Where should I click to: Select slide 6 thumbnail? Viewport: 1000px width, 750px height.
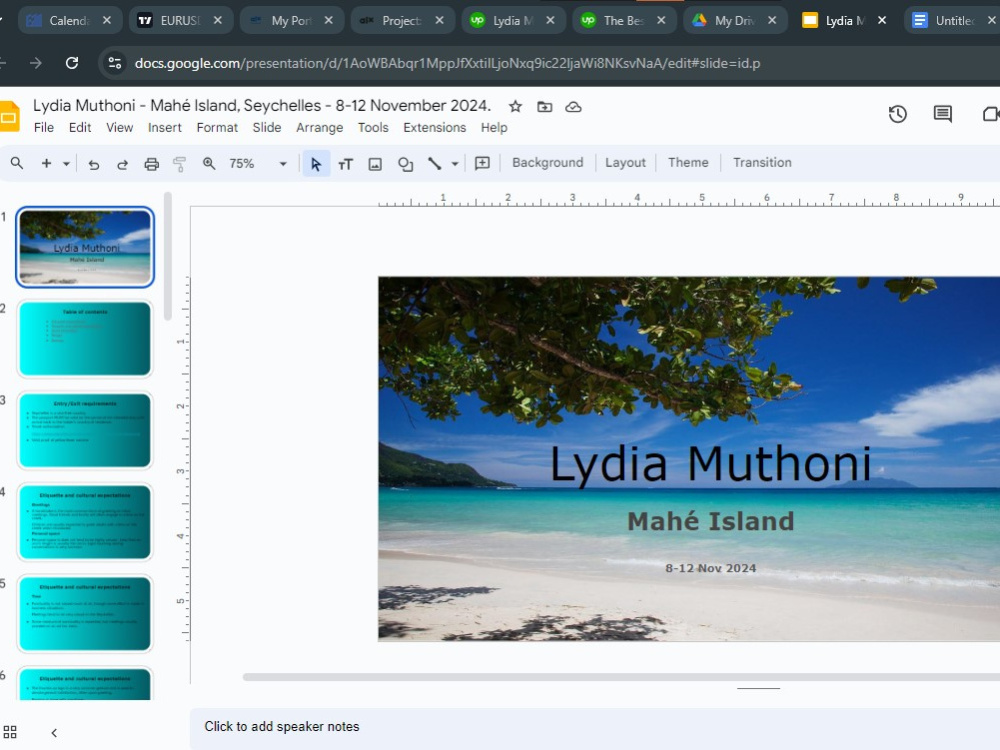pos(85,684)
